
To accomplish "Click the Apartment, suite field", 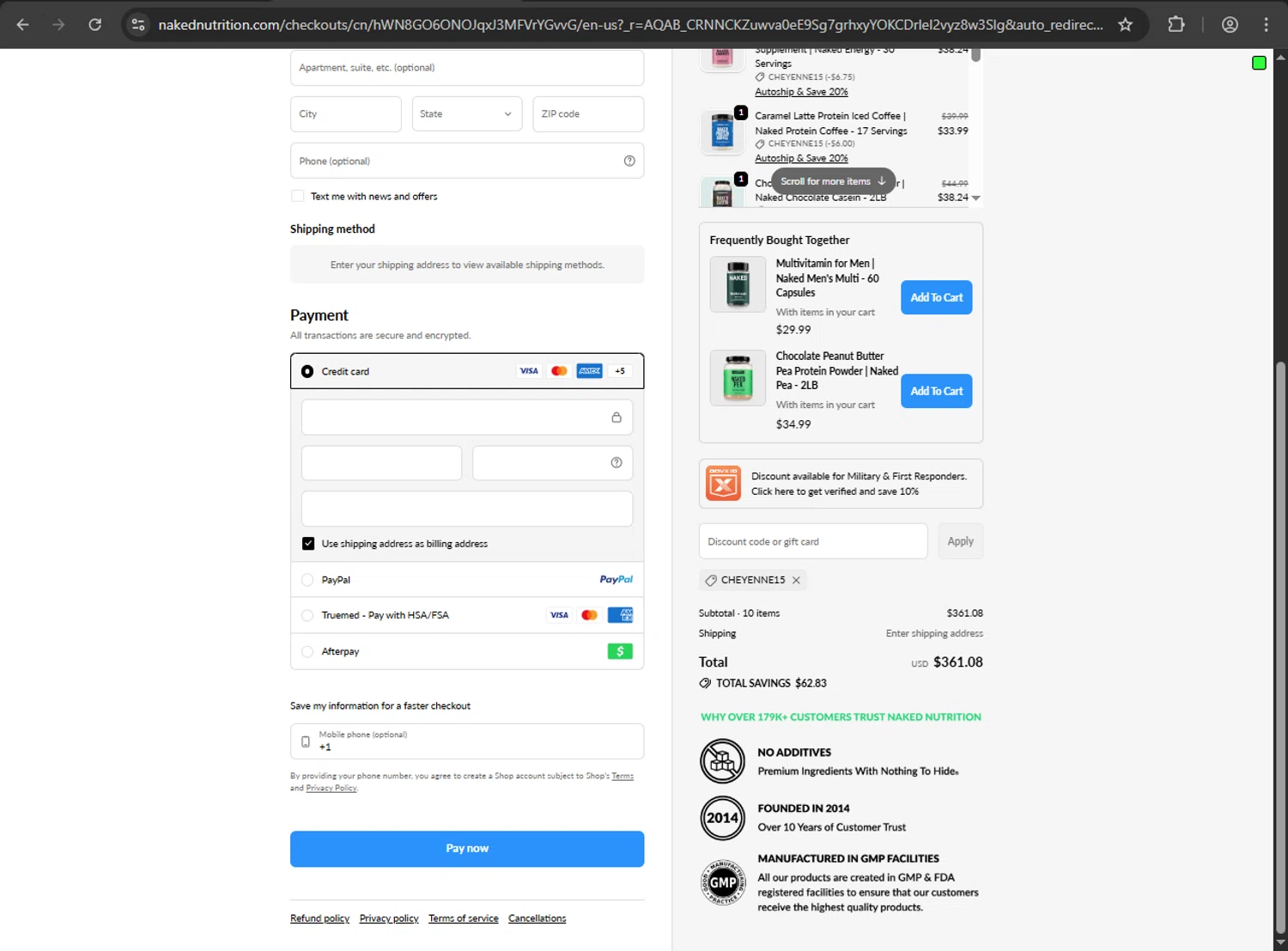I will [x=467, y=68].
